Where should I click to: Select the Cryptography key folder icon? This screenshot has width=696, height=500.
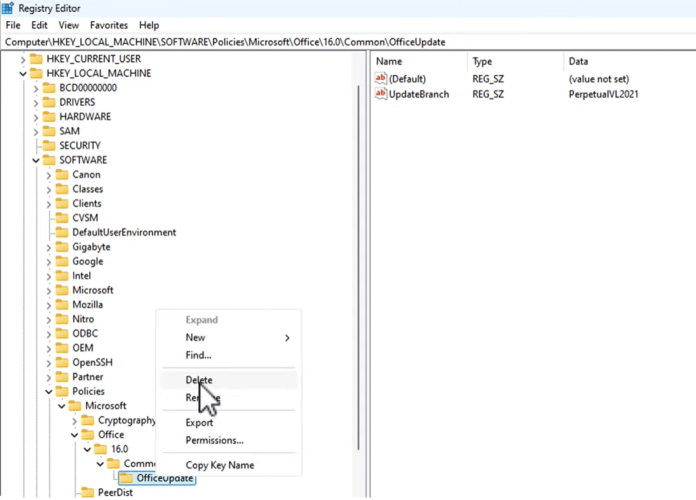pos(88,421)
